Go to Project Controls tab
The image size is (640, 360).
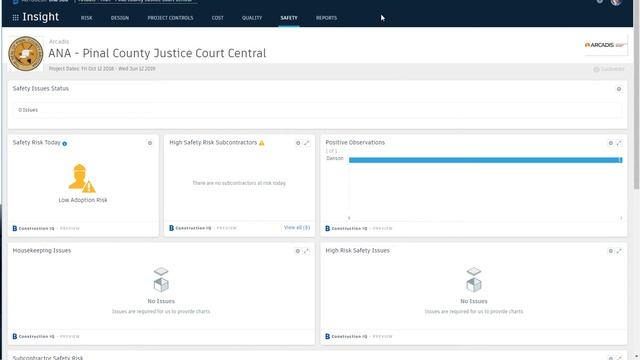170,18
